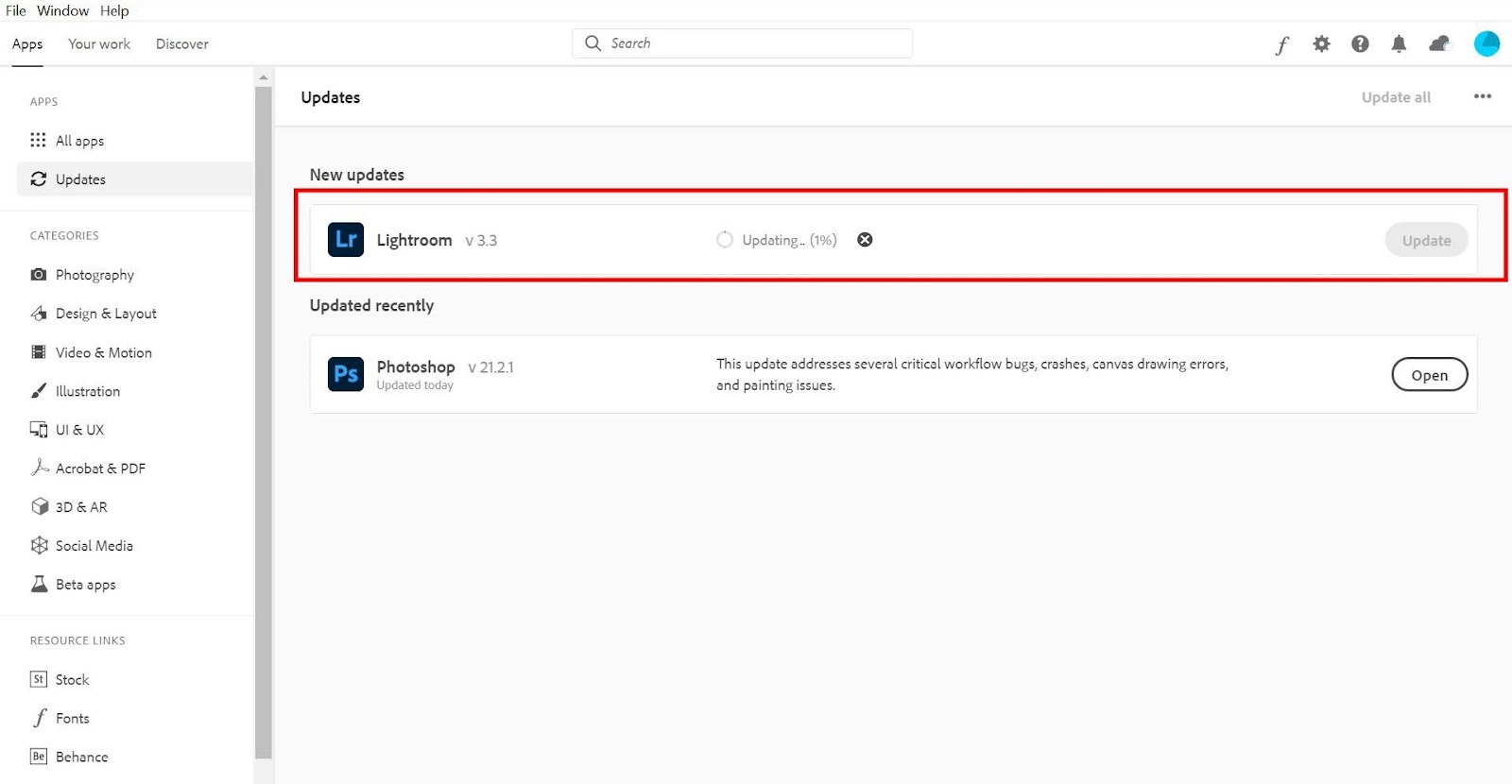This screenshot has height=784, width=1512.
Task: Open Photoshop with the Open button
Action: tap(1430, 374)
